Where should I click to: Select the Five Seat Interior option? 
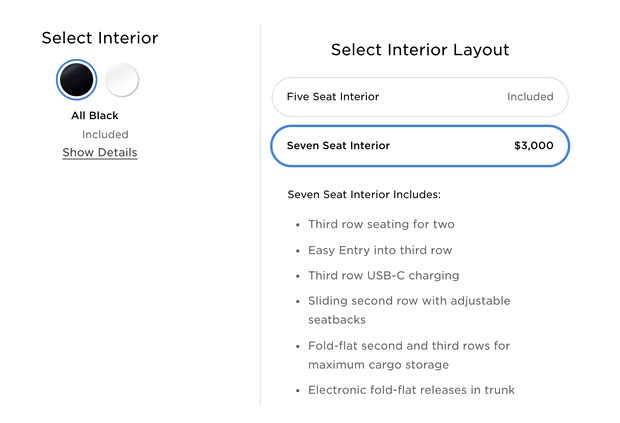coord(420,97)
